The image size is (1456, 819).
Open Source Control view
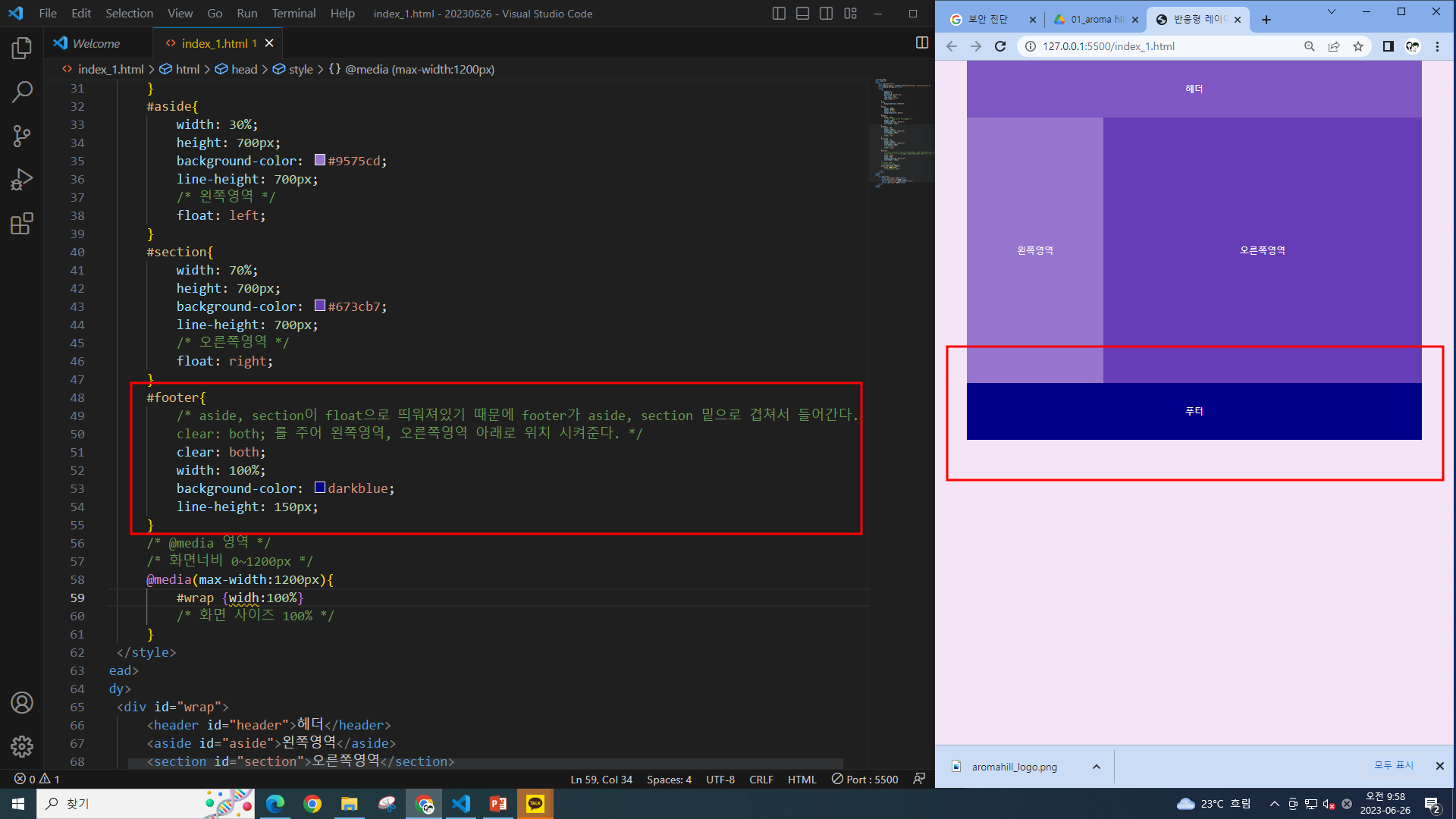[22, 136]
